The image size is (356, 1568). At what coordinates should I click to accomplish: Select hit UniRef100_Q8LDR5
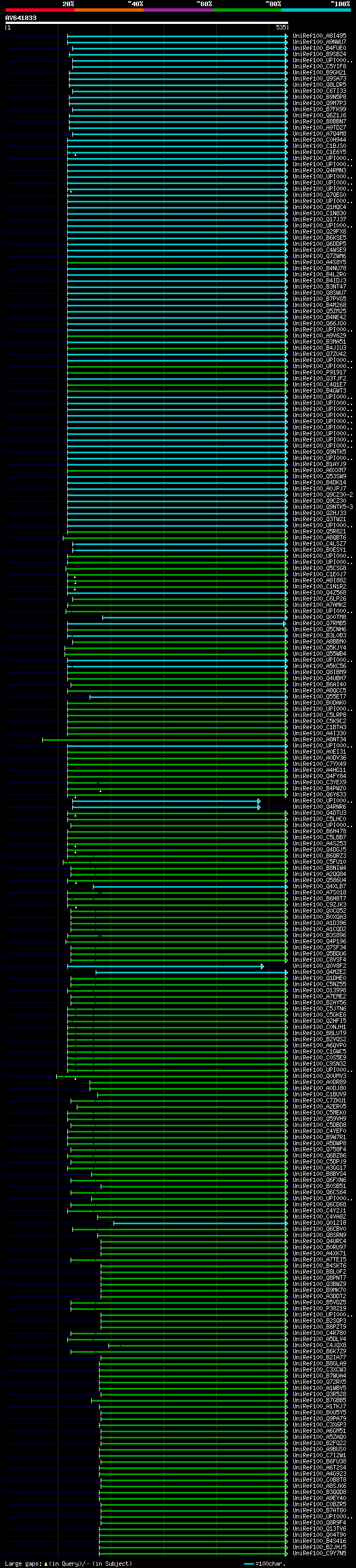click(319, 85)
